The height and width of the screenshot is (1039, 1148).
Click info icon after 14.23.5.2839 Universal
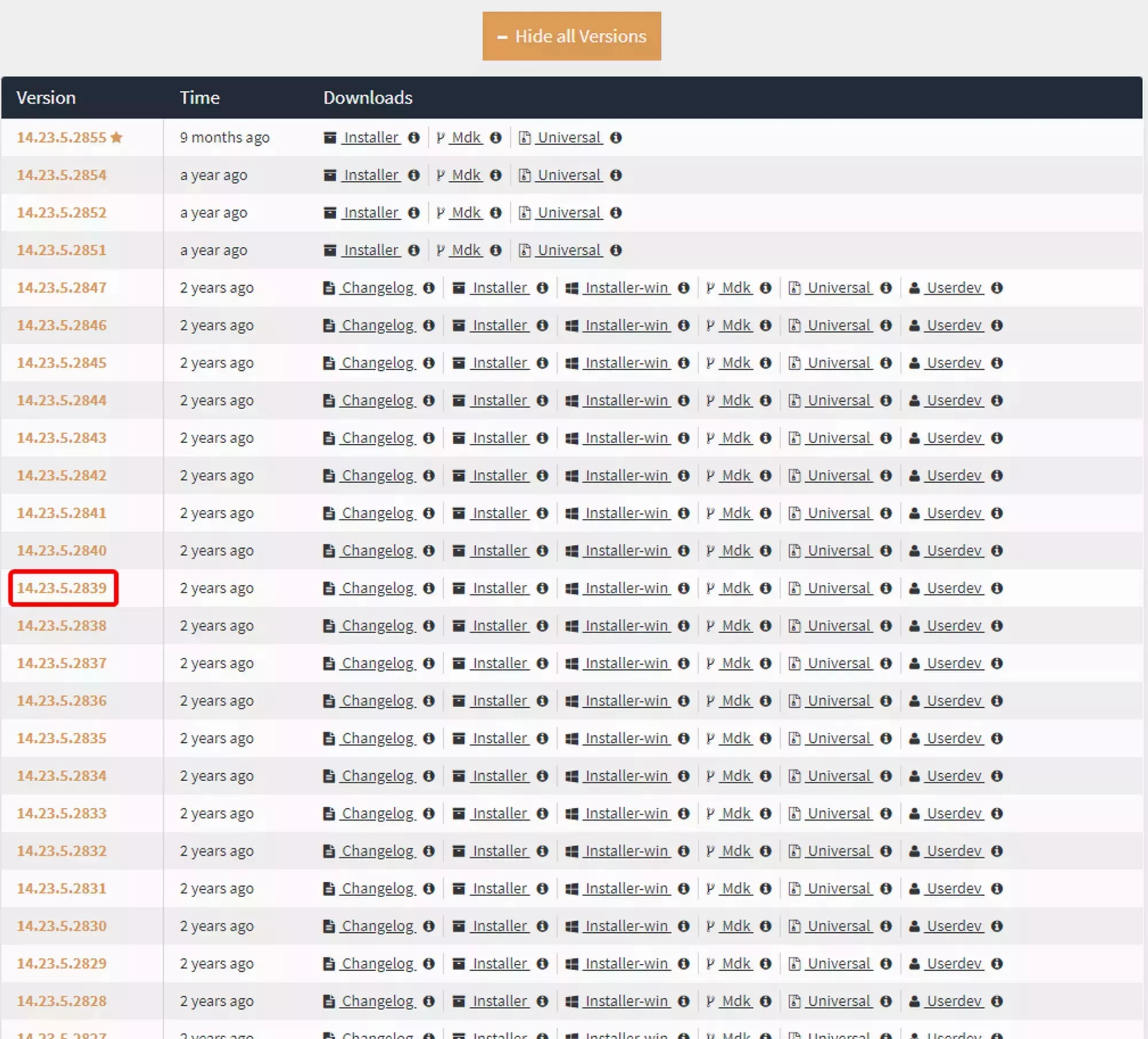tap(886, 588)
